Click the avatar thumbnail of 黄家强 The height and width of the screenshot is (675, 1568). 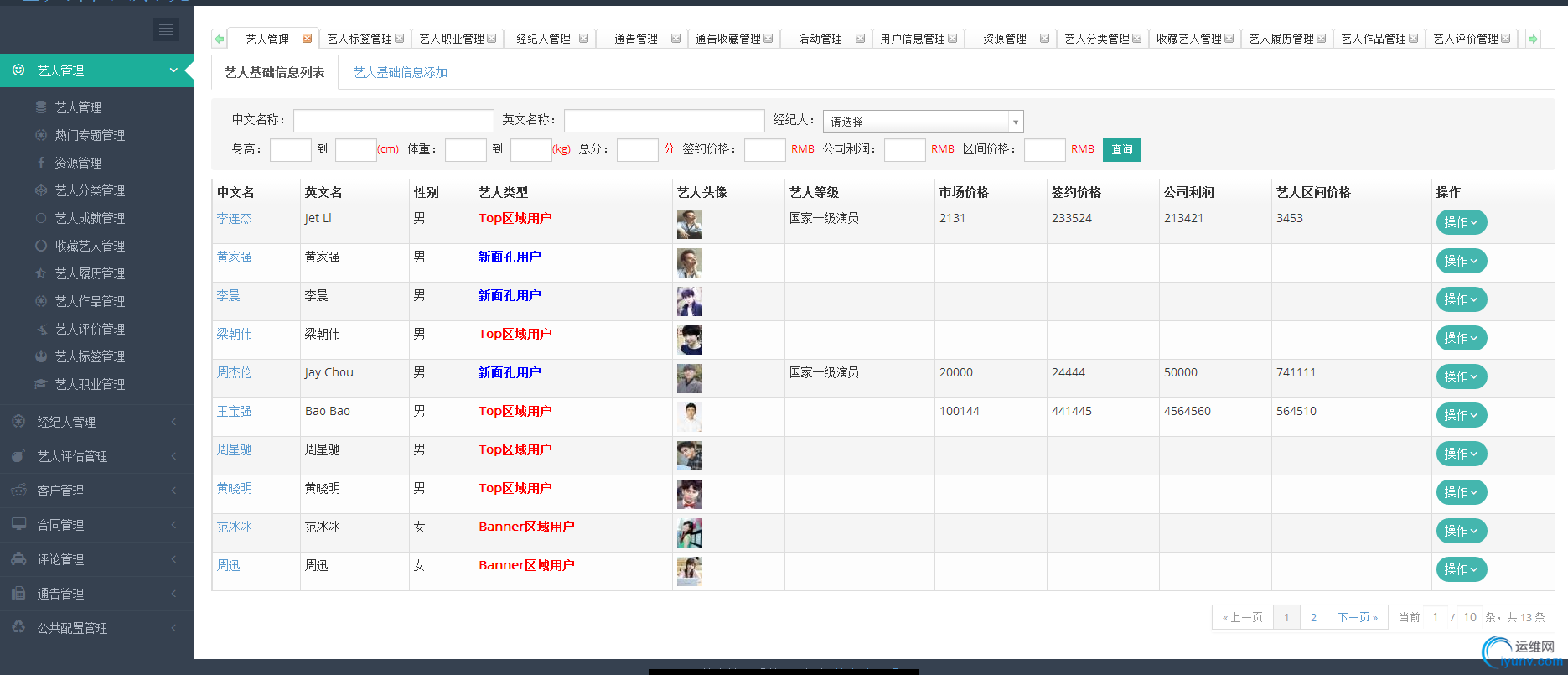pyautogui.click(x=690, y=262)
